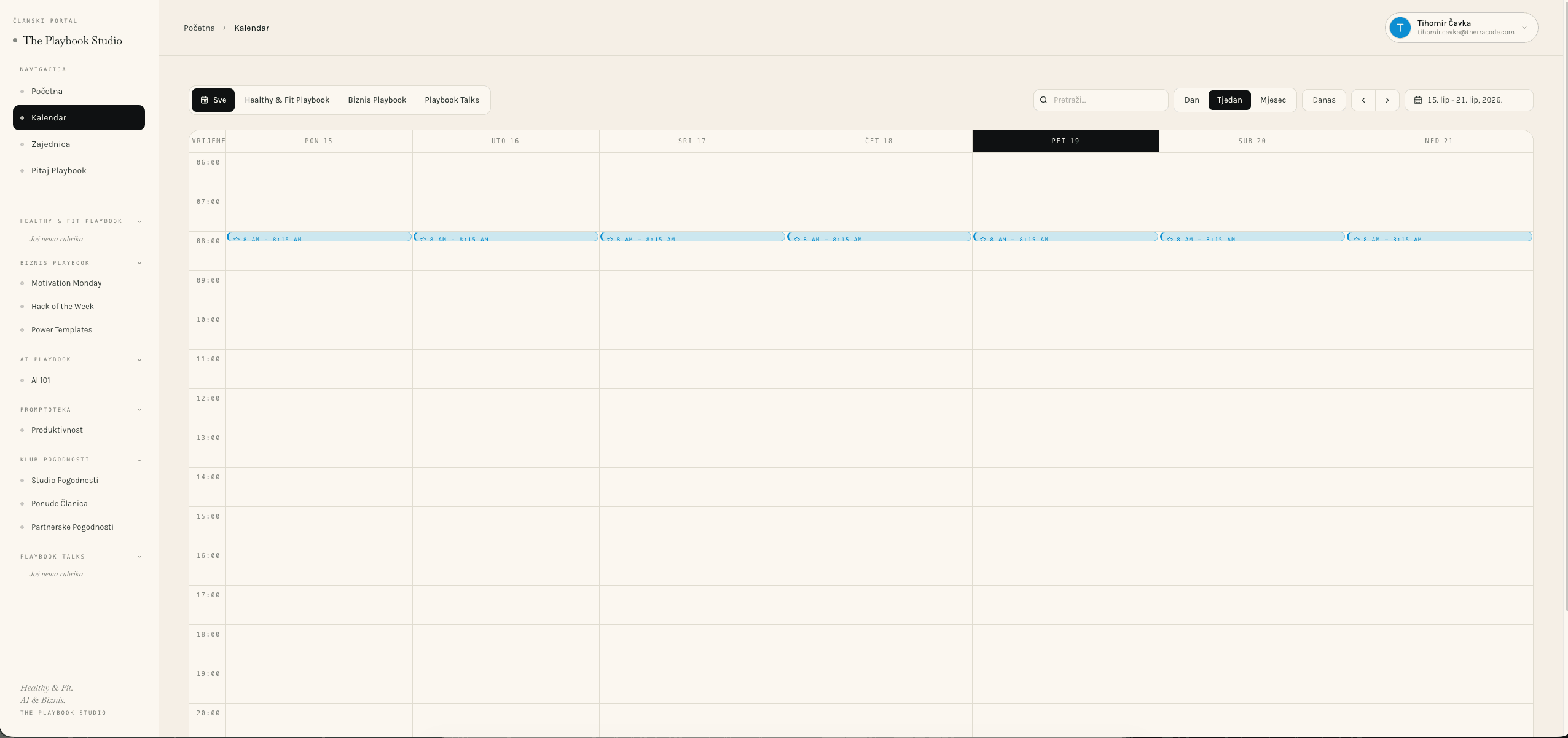Switch to Tjedan view
Image resolution: width=1568 pixels, height=738 pixels.
click(x=1229, y=100)
